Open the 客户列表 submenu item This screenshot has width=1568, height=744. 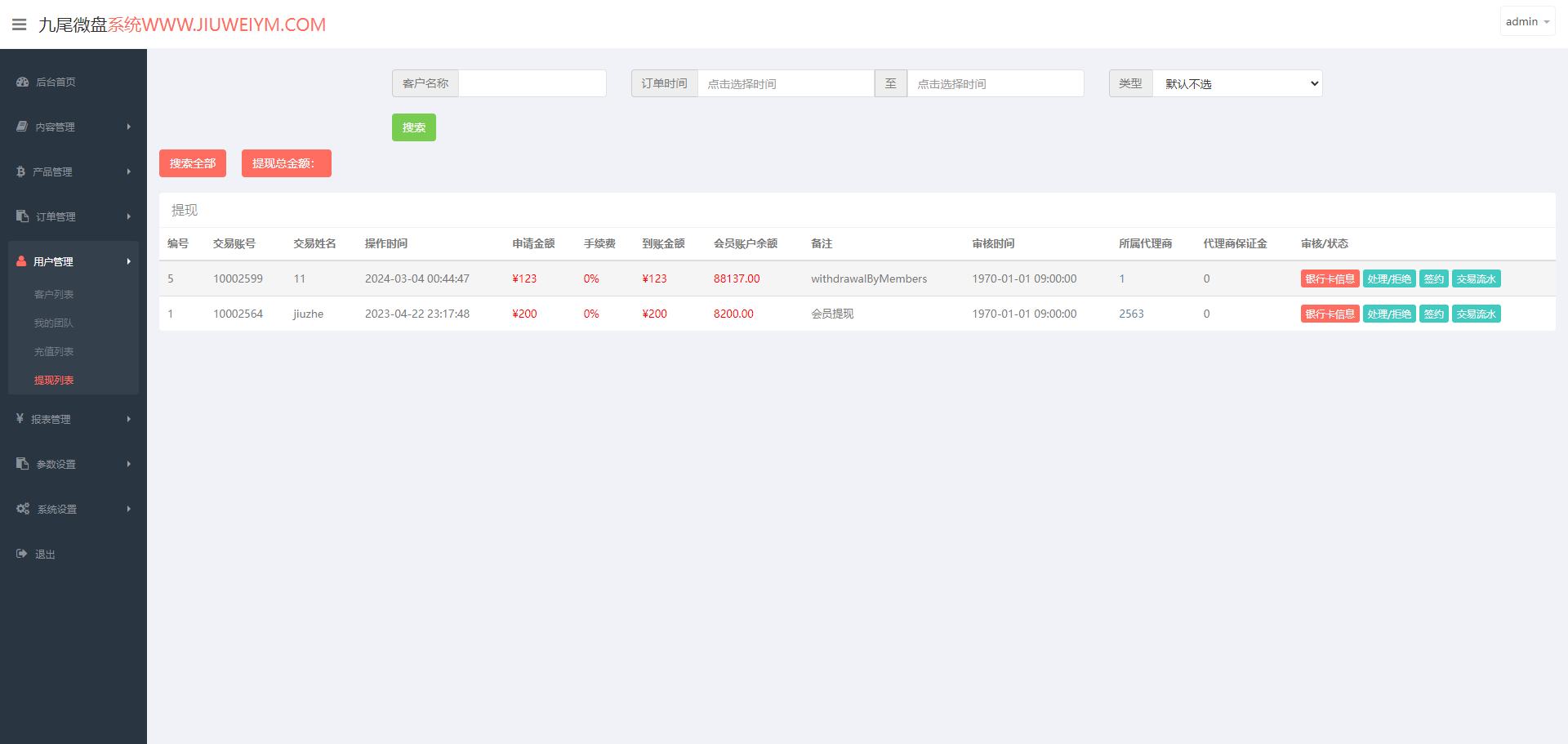click(54, 294)
